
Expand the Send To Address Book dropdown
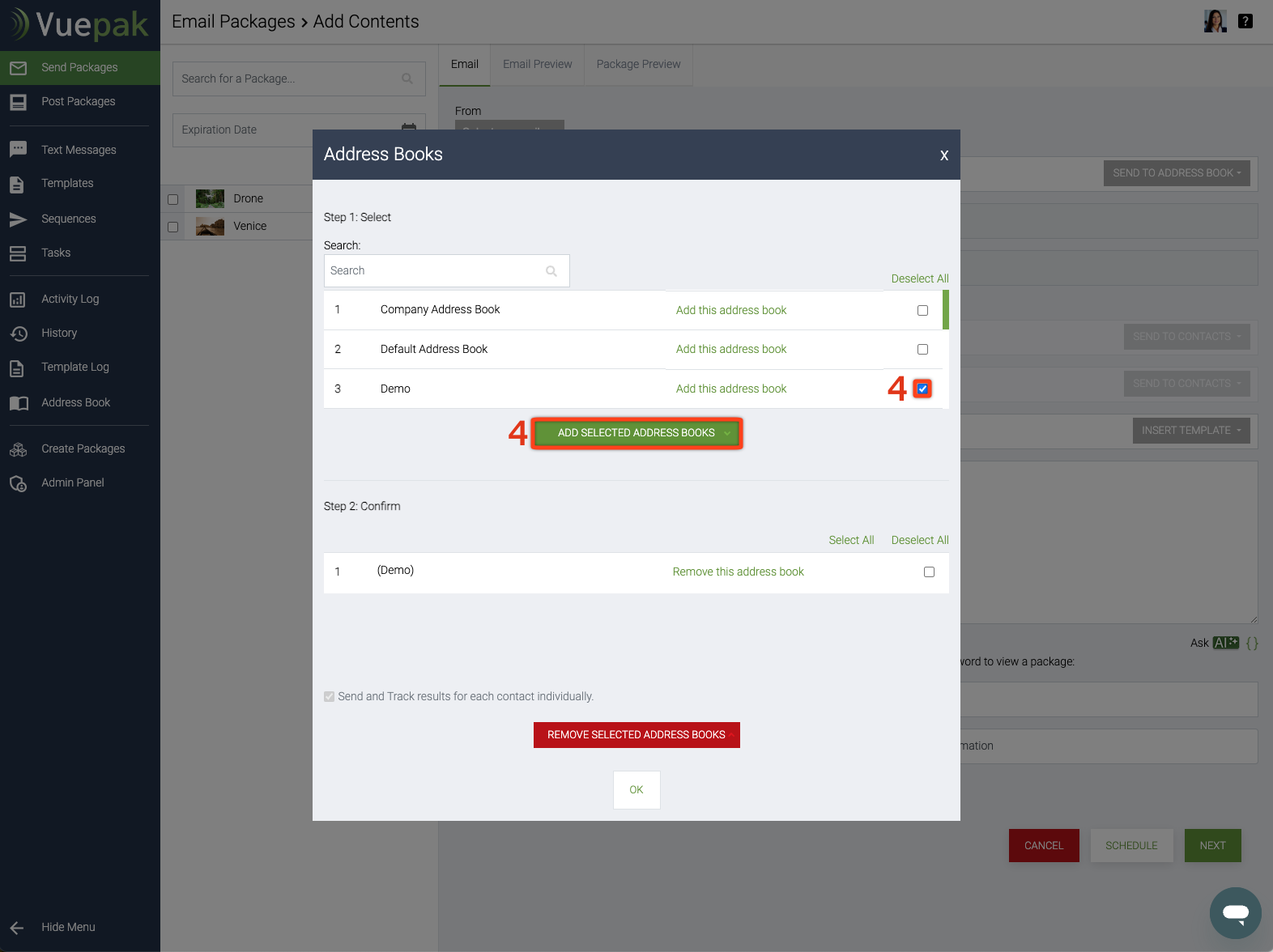click(x=1176, y=173)
